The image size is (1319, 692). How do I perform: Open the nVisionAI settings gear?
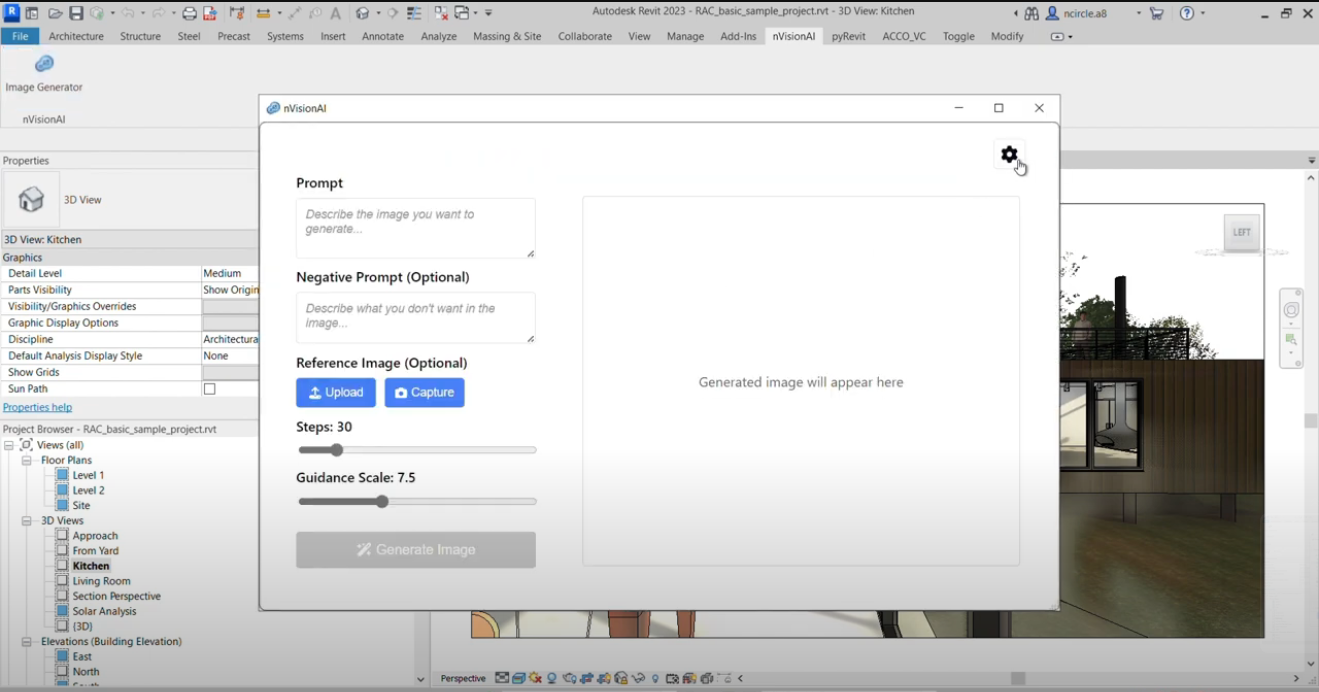tap(1009, 155)
